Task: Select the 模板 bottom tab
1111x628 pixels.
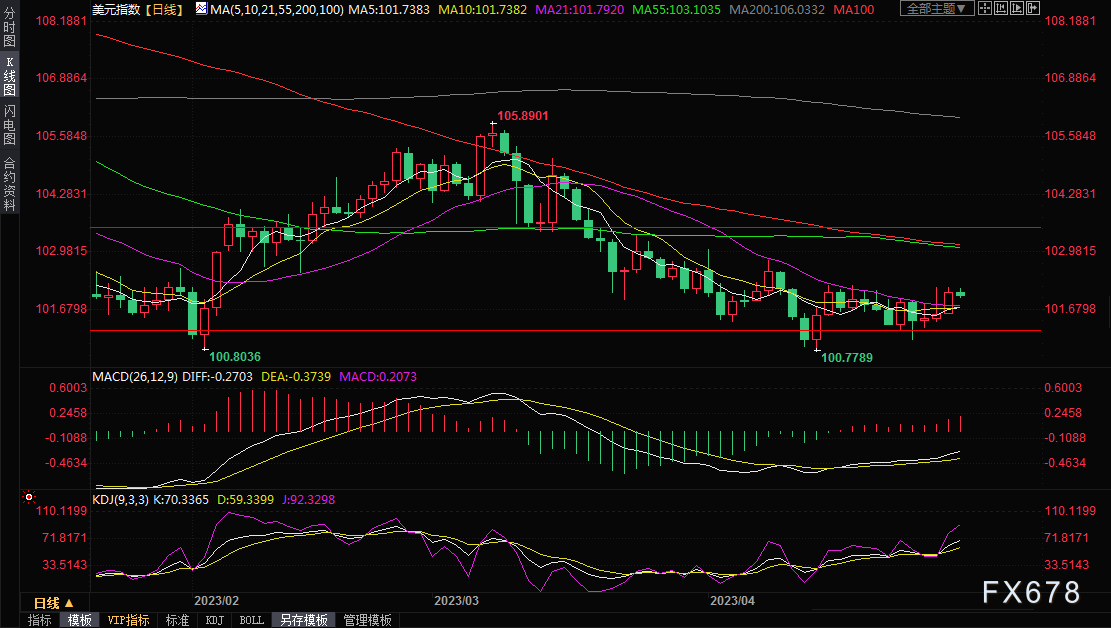Action: click(x=79, y=620)
